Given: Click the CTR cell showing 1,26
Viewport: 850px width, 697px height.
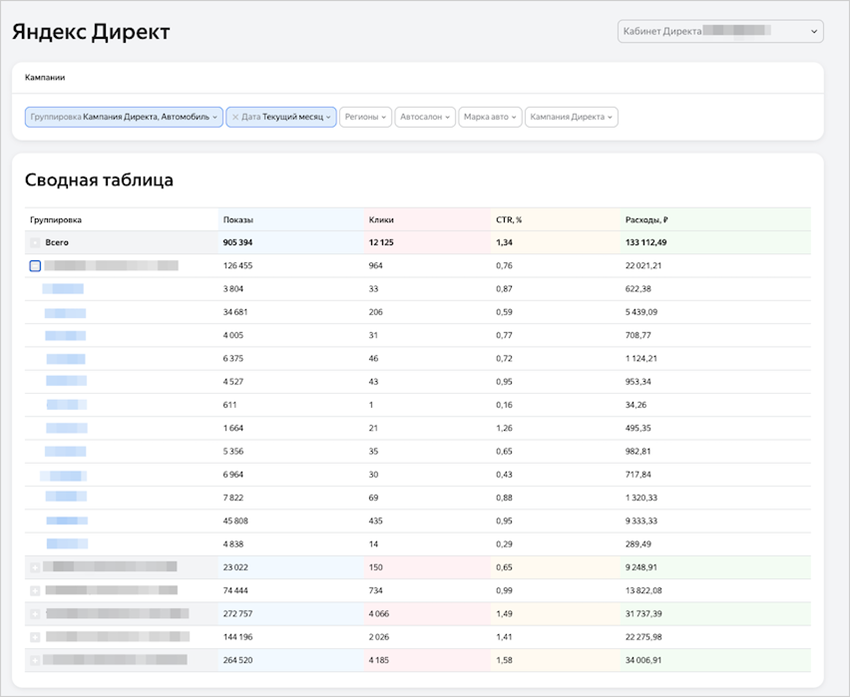Looking at the screenshot, I should pyautogui.click(x=504, y=428).
